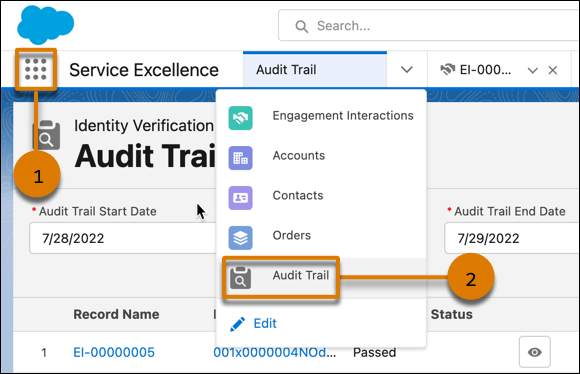The height and width of the screenshot is (374, 580).
Task: Click Edit in the navigation menu
Action: [x=265, y=323]
